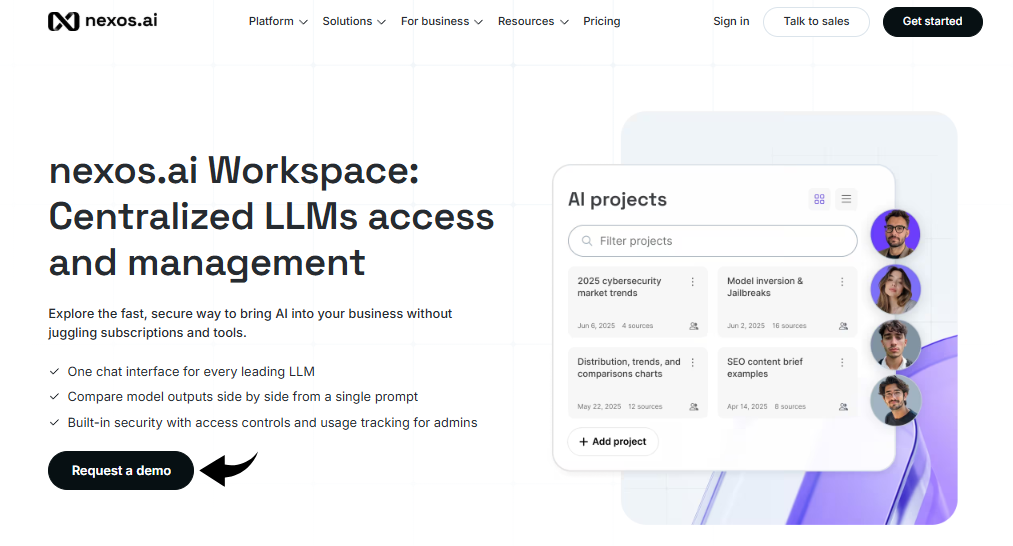Click 'One chat interface for every leading LLM'
The width and height of the screenshot is (1013, 546).
tap(191, 372)
